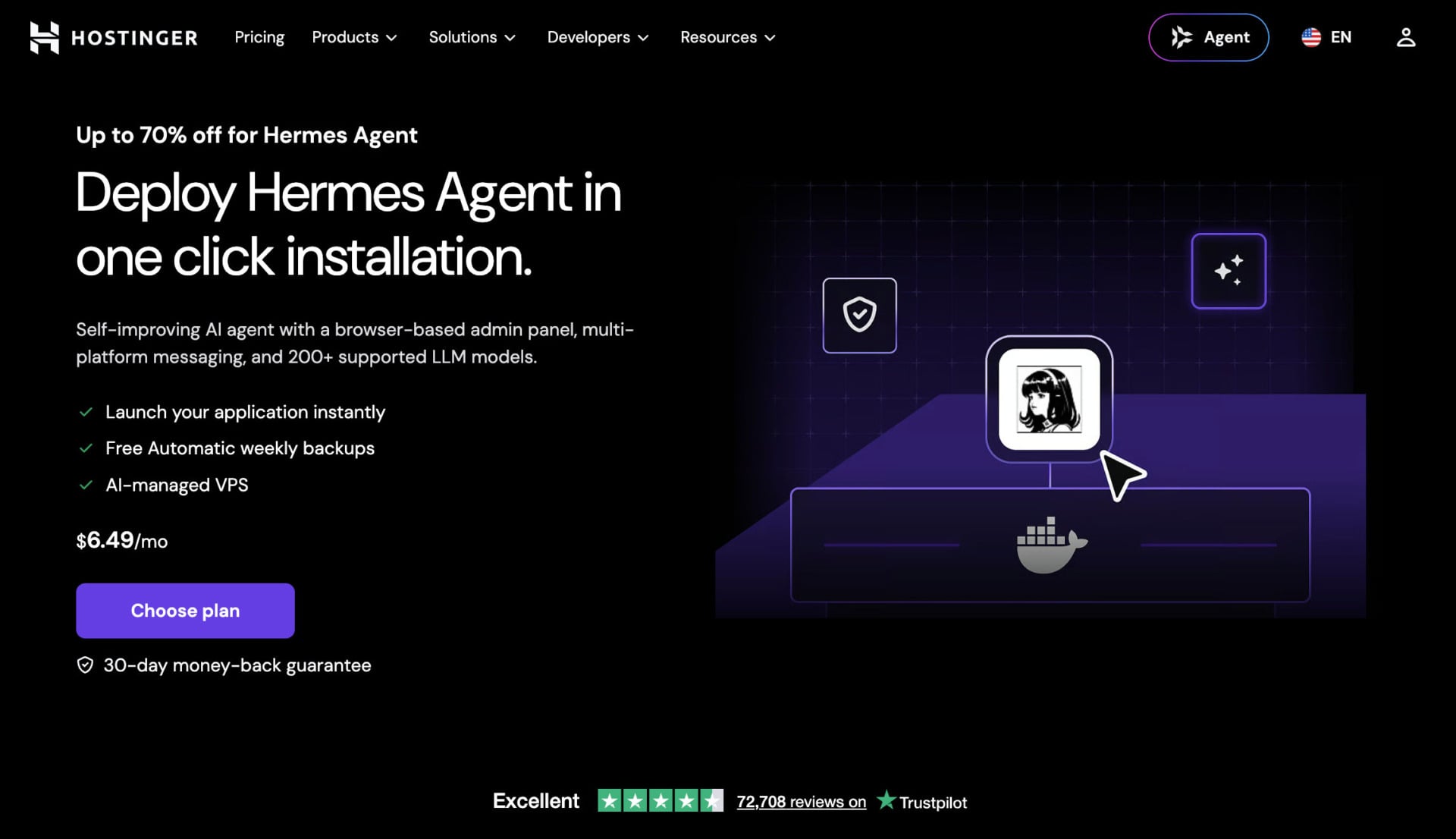This screenshot has height=839, width=1456.
Task: Click the Agent button's arrow logo icon
Action: (1181, 37)
